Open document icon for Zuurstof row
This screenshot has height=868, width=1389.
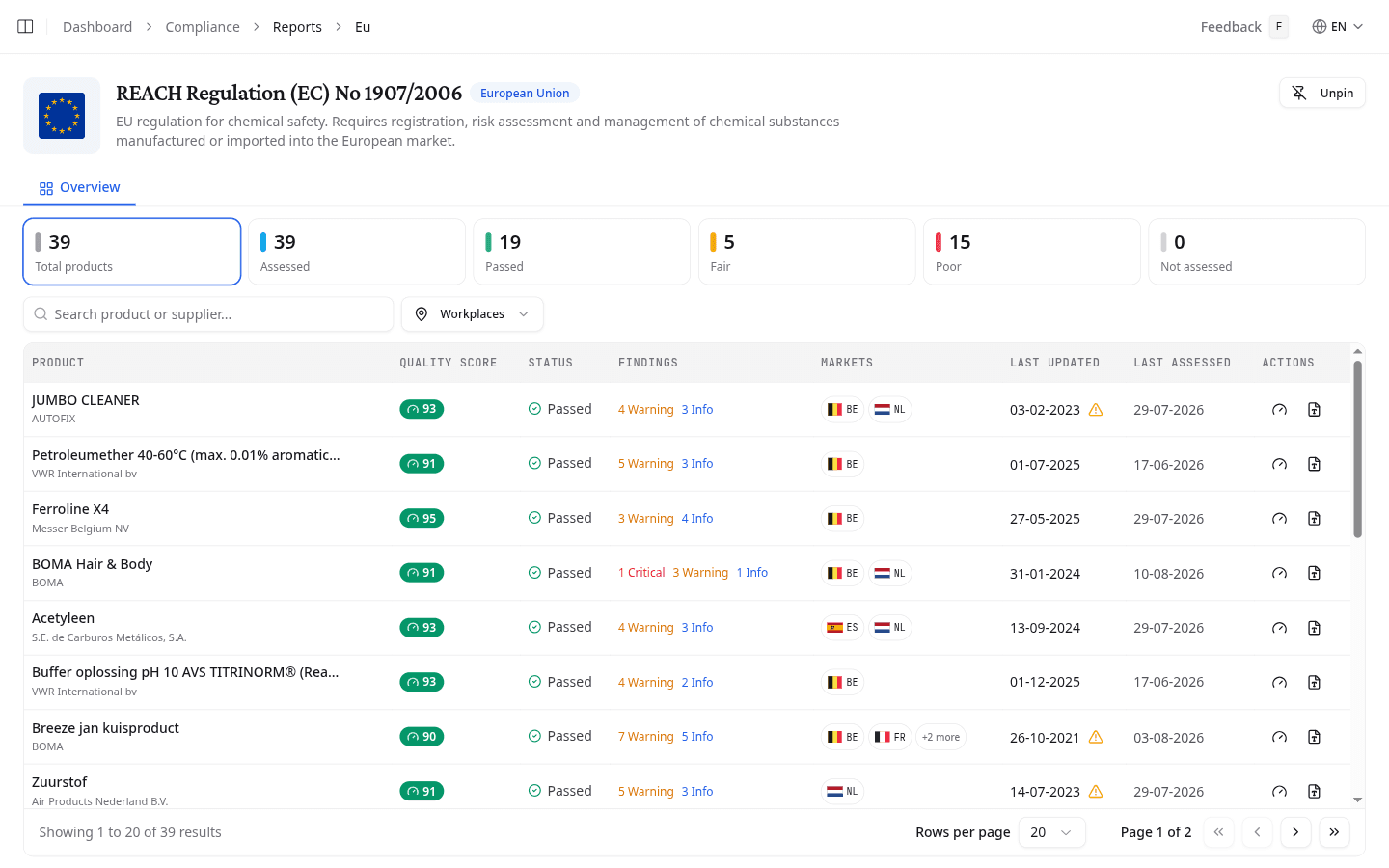coord(1314,791)
